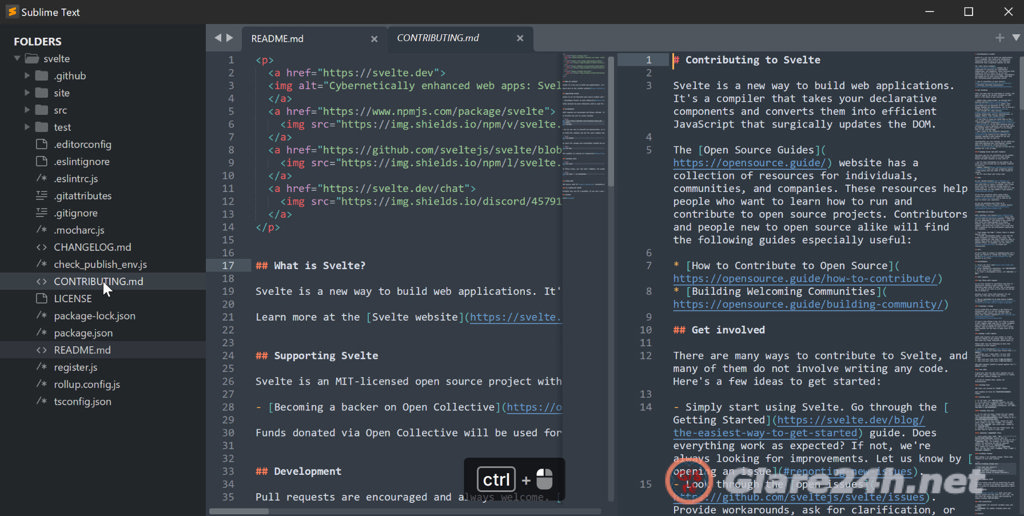This screenshot has height=516, width=1024.
Task: Click the svelte.dev/blog link in line 14
Action: [850, 420]
